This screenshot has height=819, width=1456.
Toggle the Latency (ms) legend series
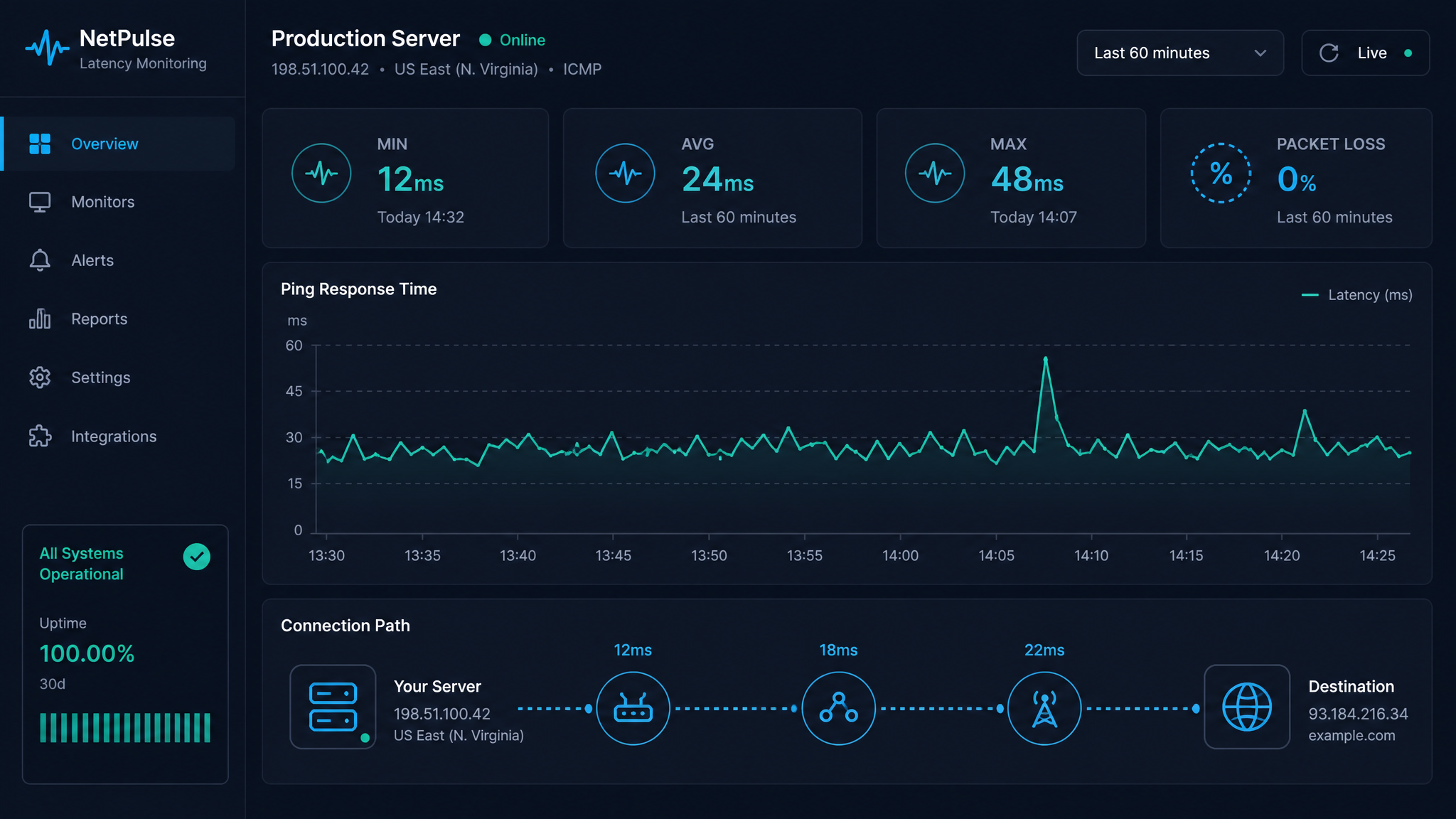tap(1356, 295)
